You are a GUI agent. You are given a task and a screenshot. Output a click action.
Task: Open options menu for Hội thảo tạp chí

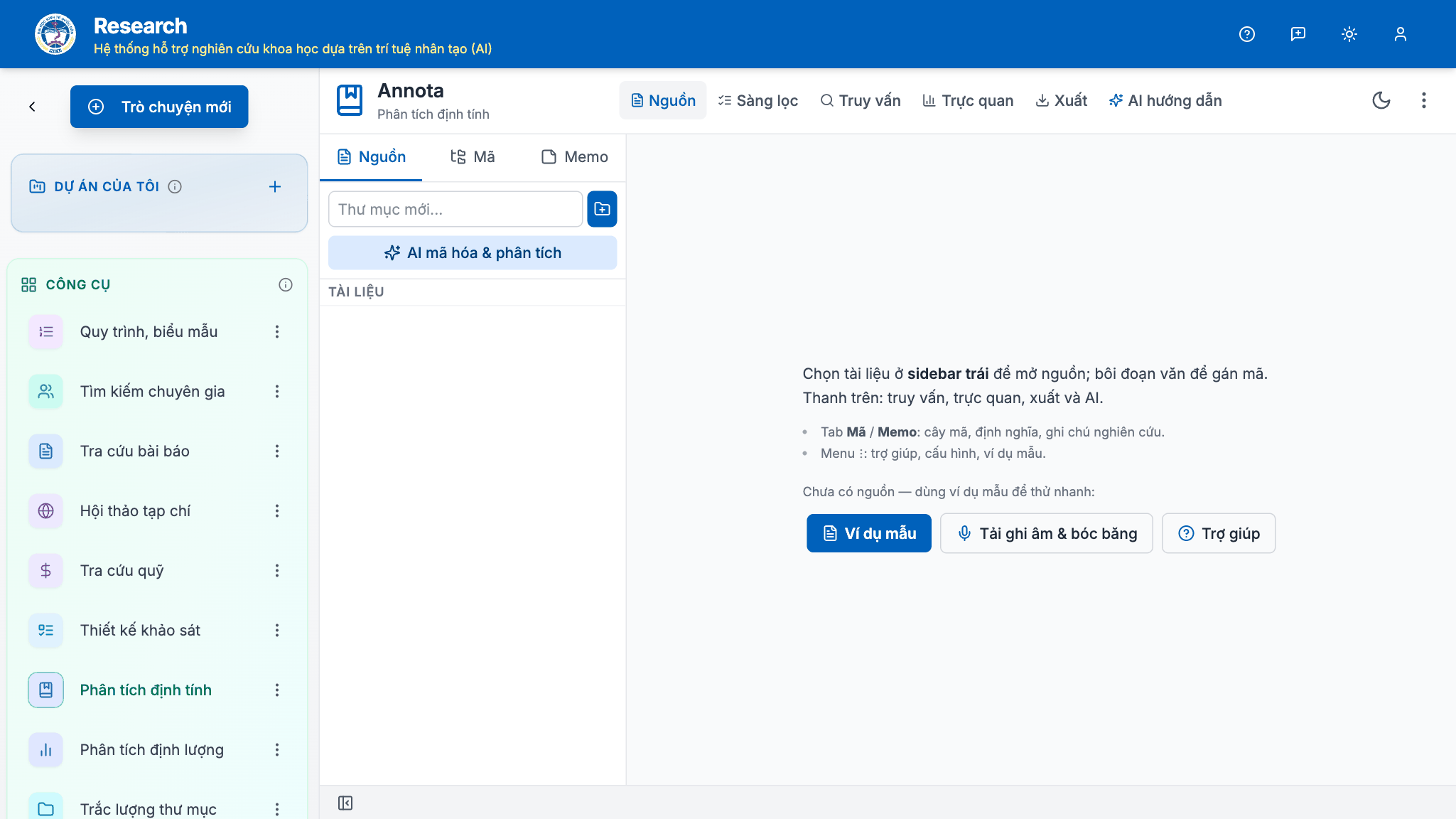tap(277, 510)
